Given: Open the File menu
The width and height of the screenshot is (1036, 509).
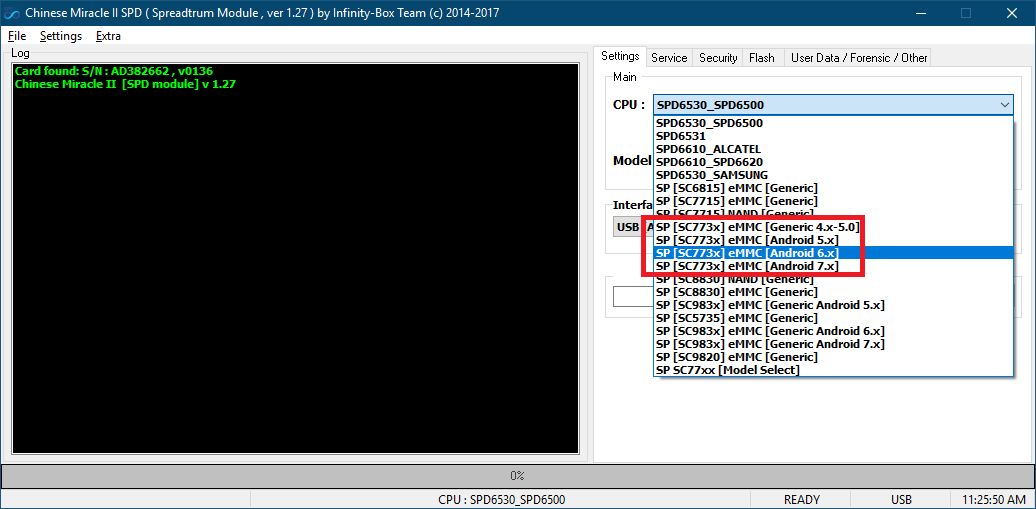Looking at the screenshot, I should click(x=17, y=36).
